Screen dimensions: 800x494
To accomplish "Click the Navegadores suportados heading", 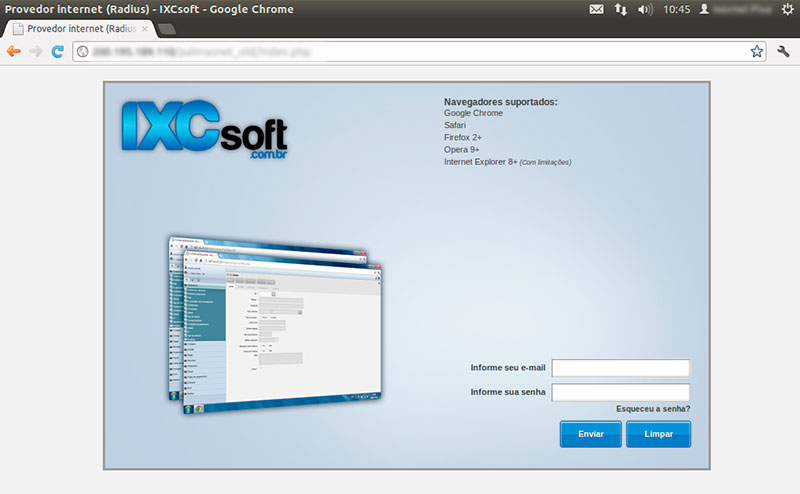I will click(501, 102).
